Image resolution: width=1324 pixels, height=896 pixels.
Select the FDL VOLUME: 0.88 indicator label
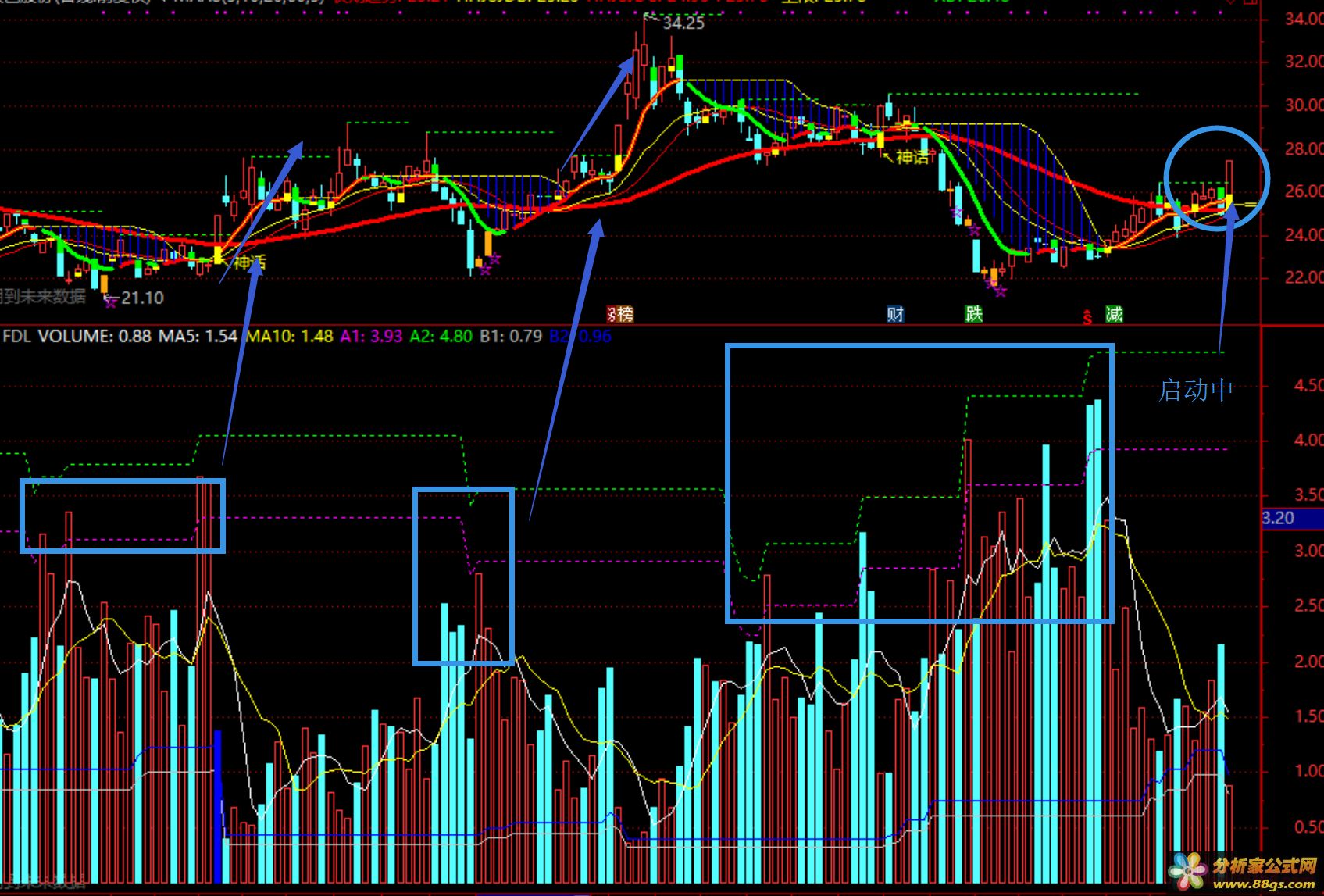(x=77, y=336)
